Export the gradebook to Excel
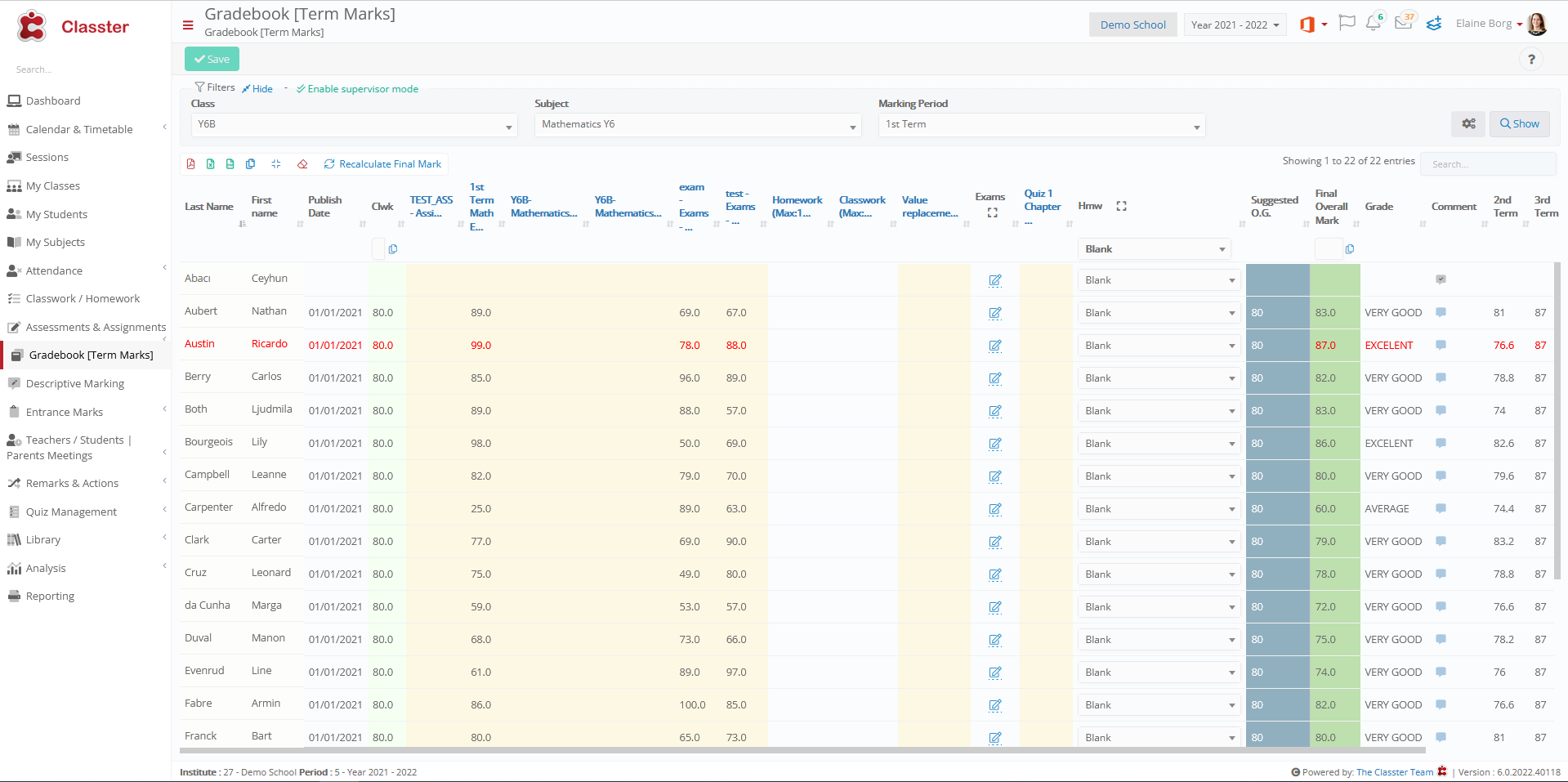Screen dimensions: 1568x782 (x=210, y=164)
